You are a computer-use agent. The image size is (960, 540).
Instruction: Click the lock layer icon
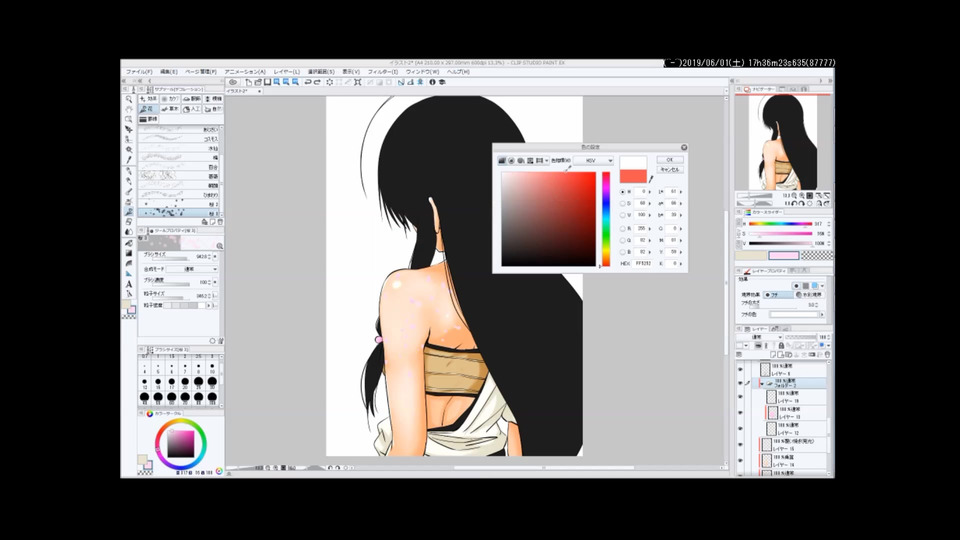coord(781,345)
